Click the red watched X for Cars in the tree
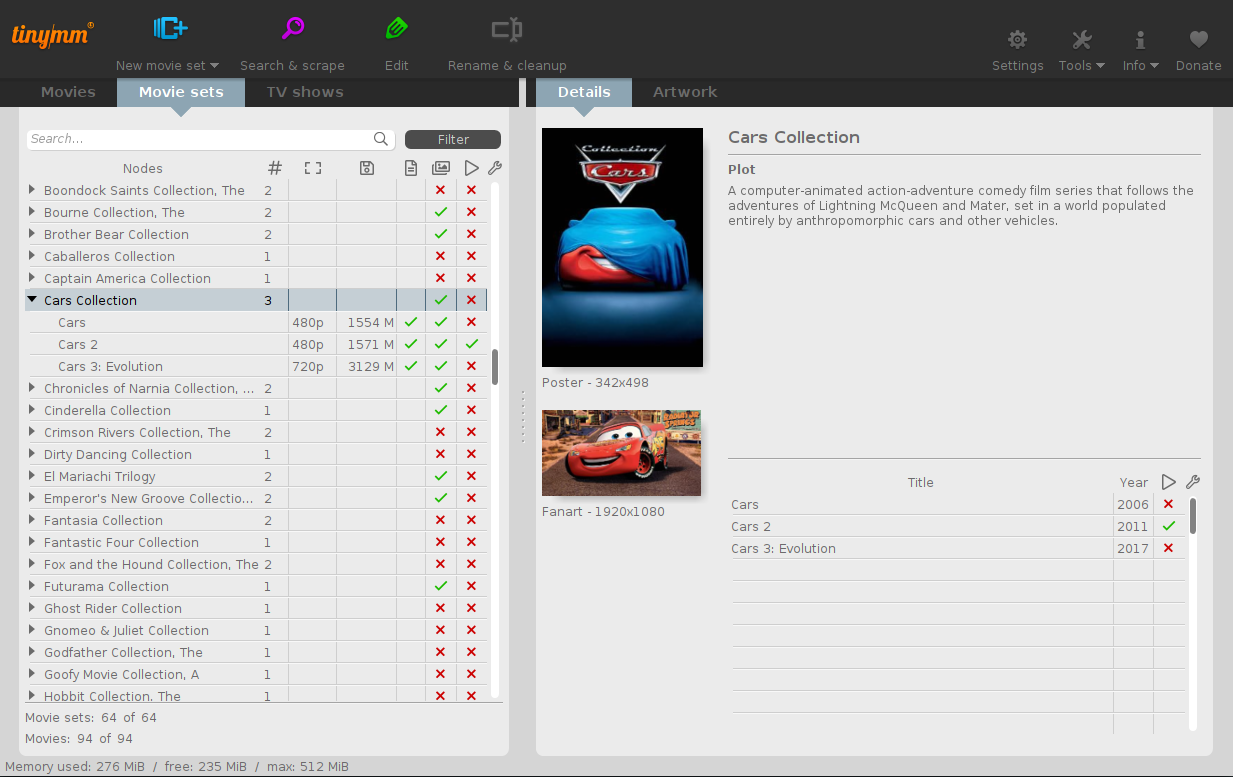 click(471, 322)
